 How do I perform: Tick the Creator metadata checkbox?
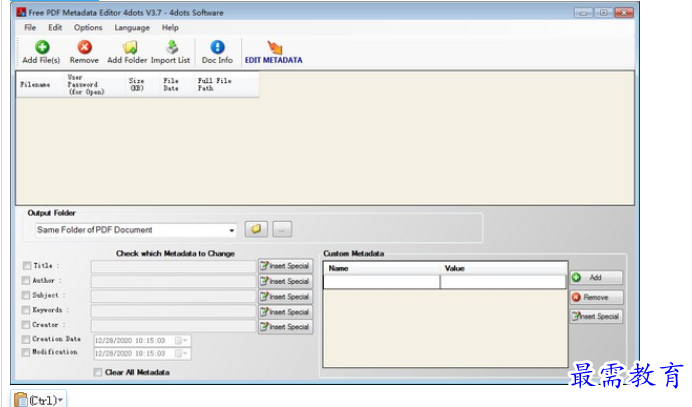pyautogui.click(x=26, y=324)
